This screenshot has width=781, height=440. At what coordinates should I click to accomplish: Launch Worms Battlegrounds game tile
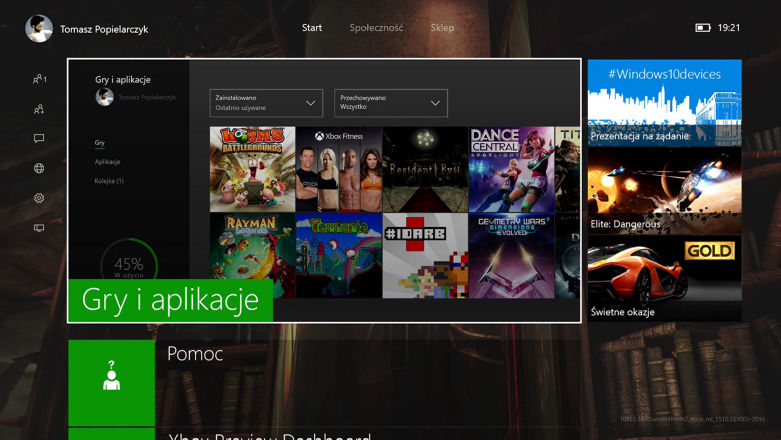pos(253,169)
